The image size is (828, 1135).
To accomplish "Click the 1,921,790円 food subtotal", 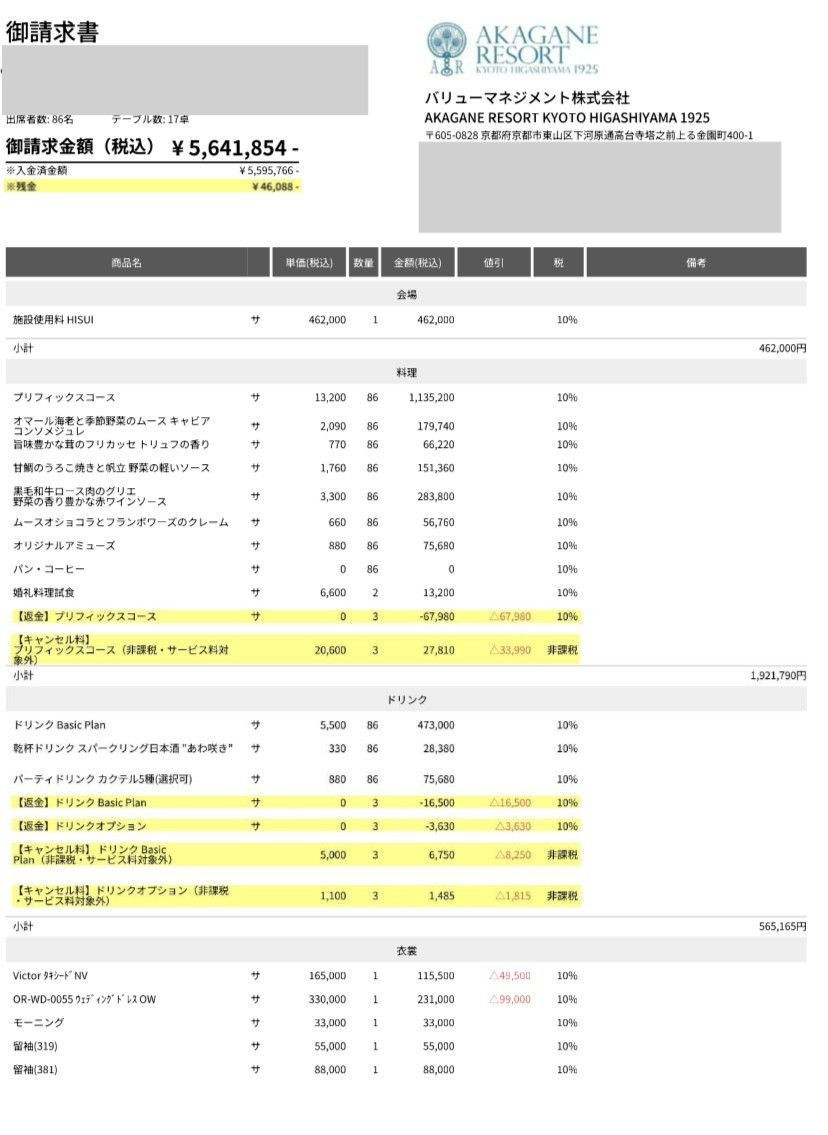I will coord(778,675).
